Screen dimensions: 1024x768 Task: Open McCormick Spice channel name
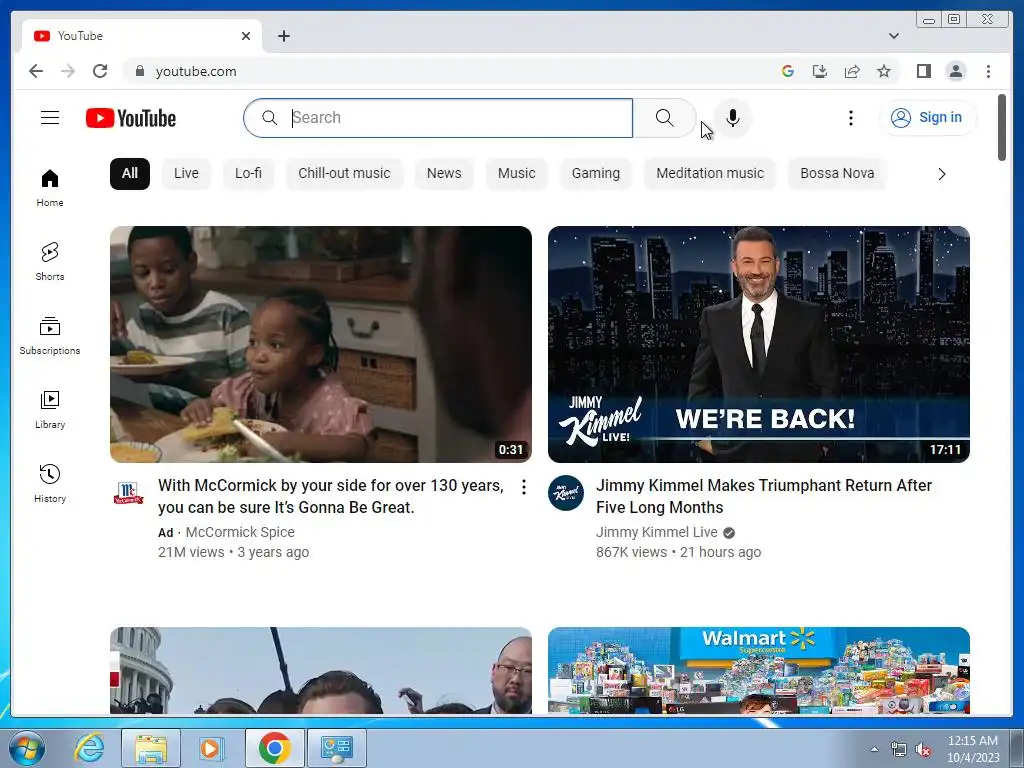pos(240,532)
